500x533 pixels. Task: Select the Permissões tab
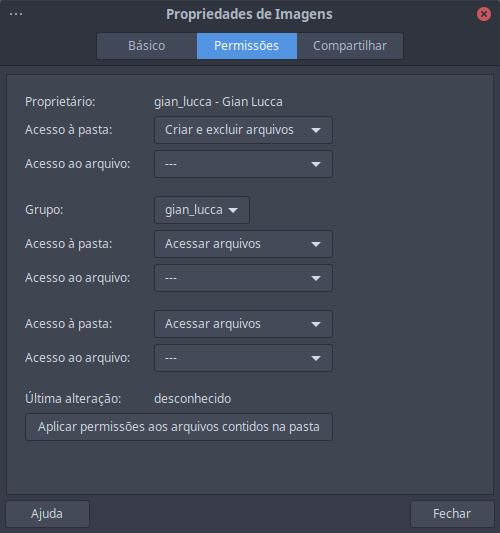[x=247, y=46]
